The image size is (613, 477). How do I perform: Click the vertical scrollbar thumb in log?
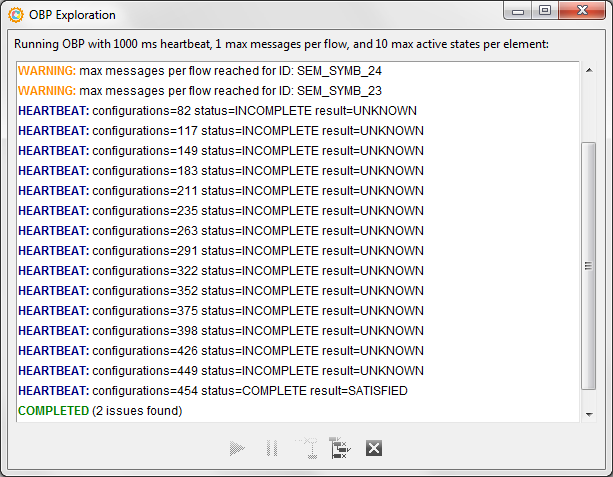589,265
